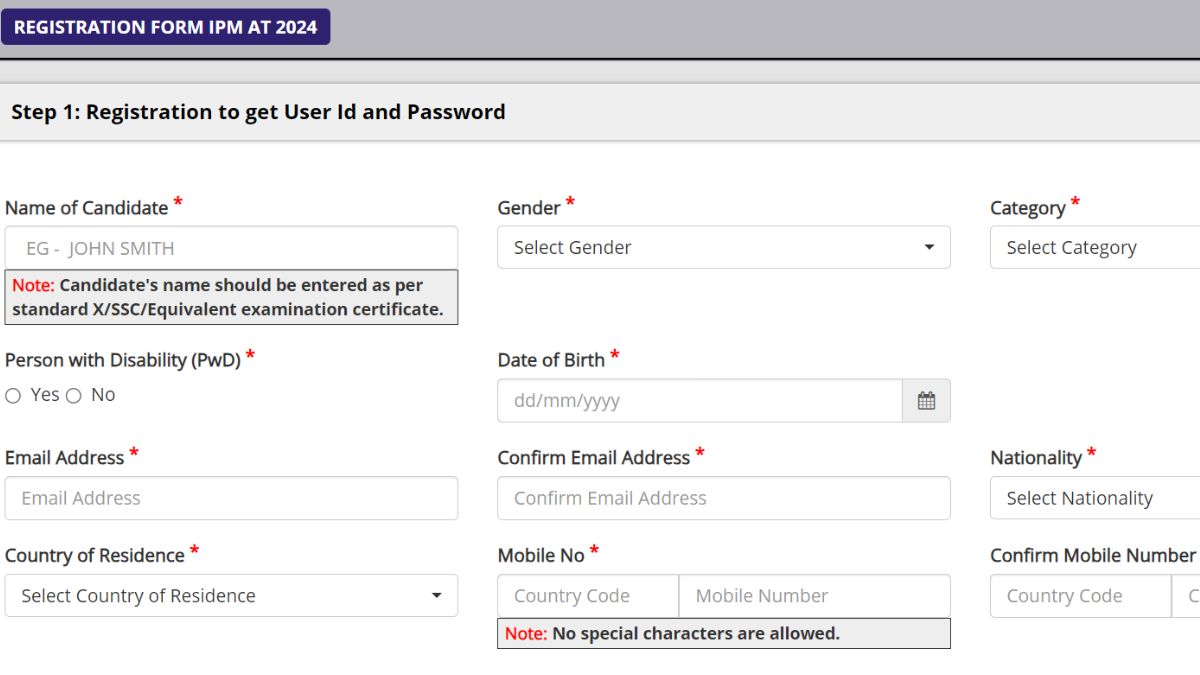Focus the Email Address input box
The width and height of the screenshot is (1200, 675).
[x=231, y=498]
